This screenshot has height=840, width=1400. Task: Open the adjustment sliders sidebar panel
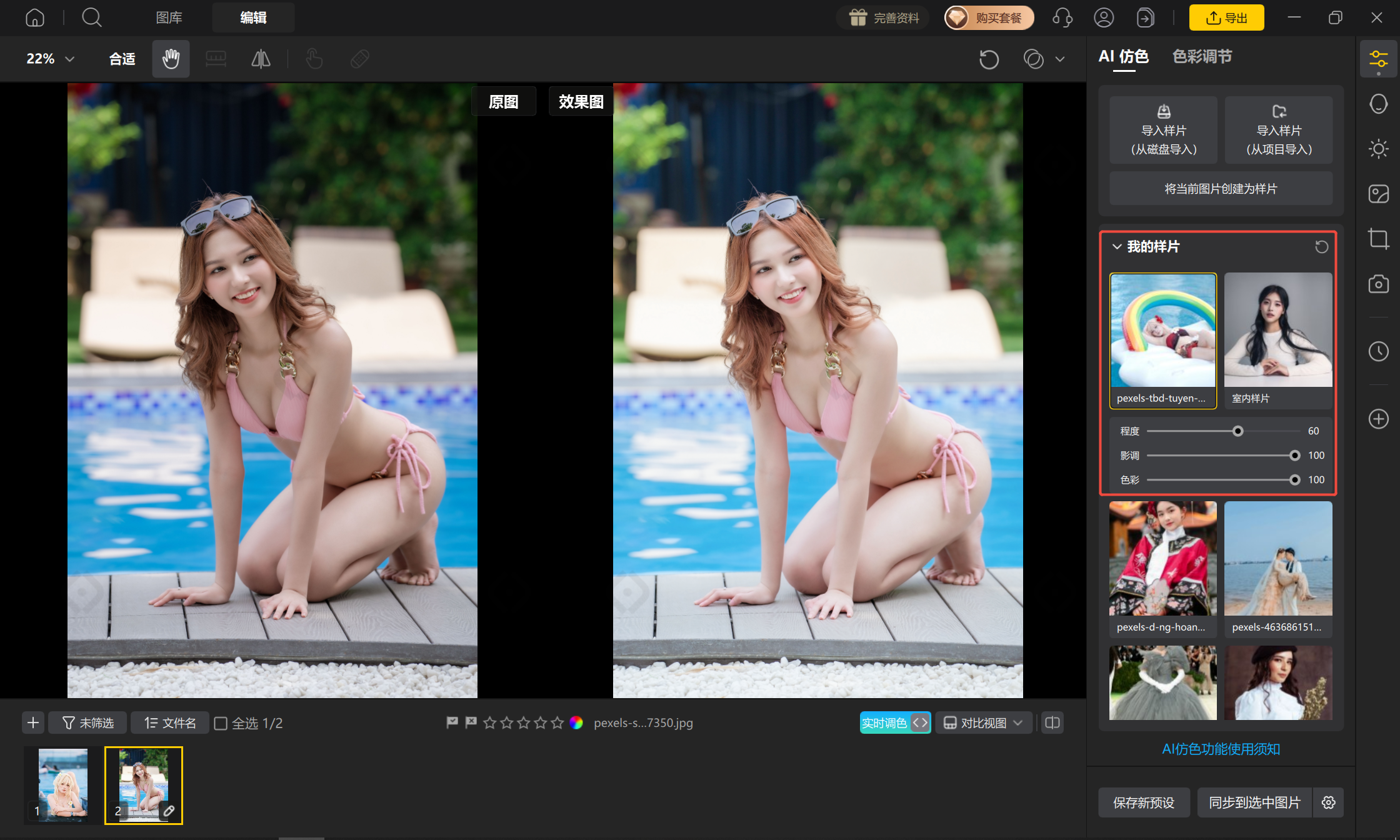pyautogui.click(x=1379, y=59)
